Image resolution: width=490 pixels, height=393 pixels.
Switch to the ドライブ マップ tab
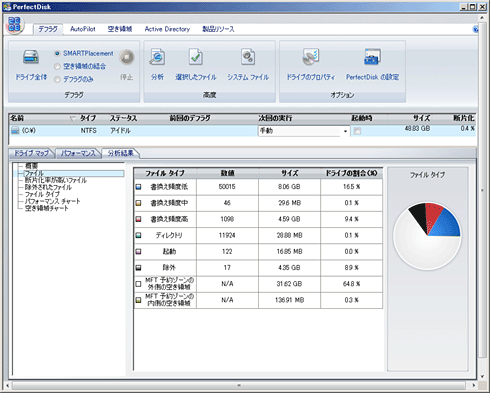click(x=32, y=153)
